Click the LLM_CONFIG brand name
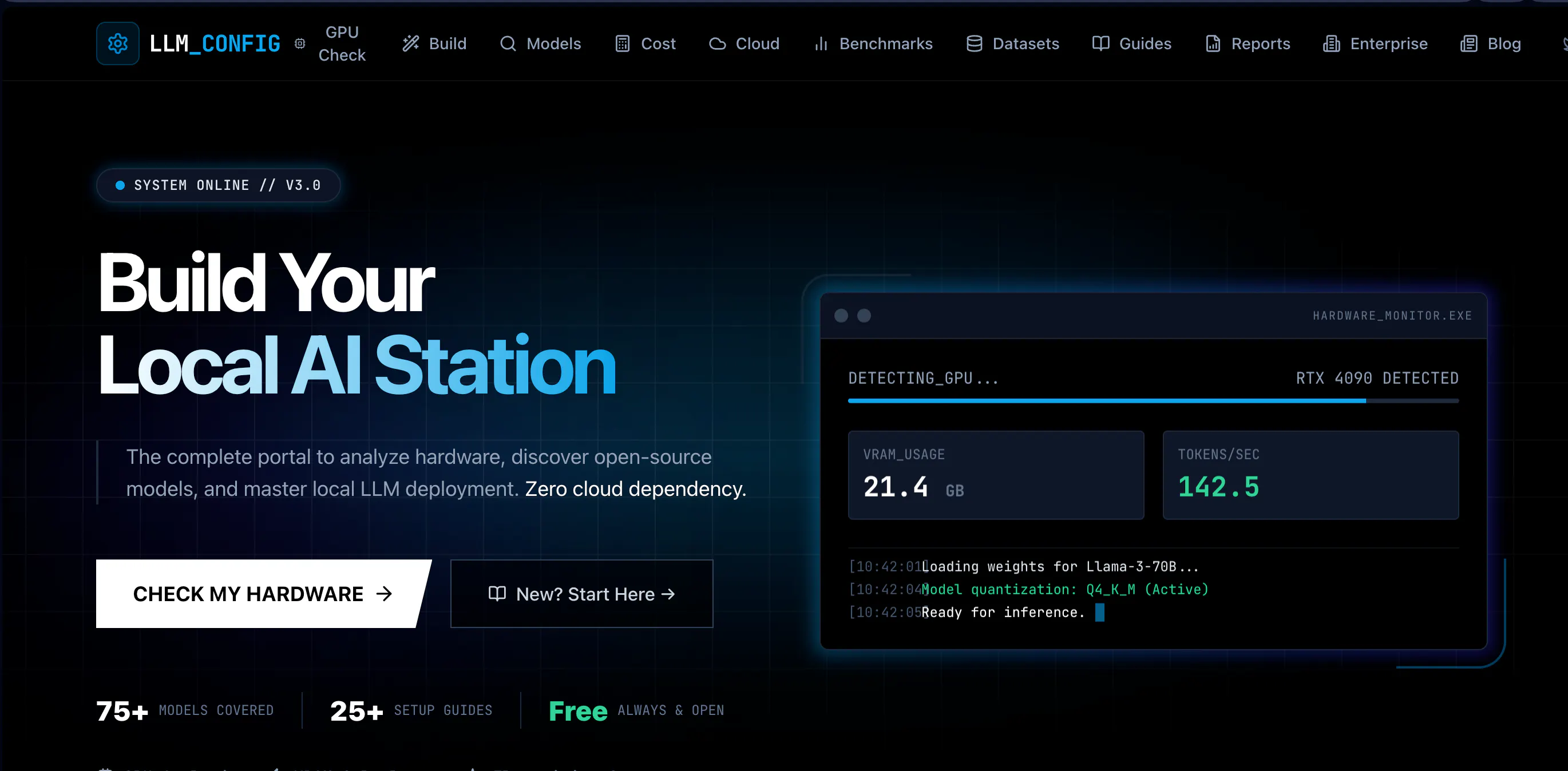The height and width of the screenshot is (771, 1568). [x=215, y=44]
